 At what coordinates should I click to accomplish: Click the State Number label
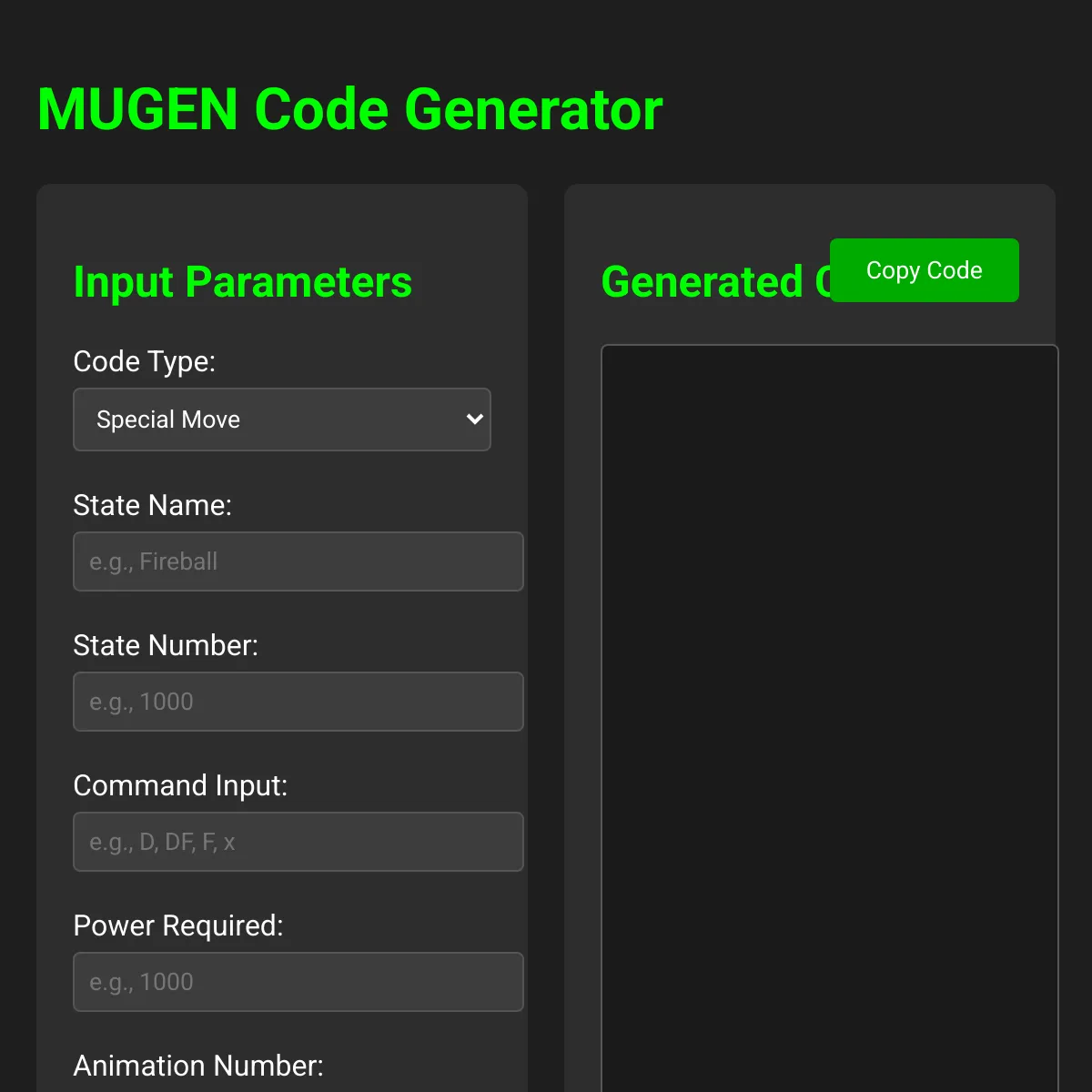(166, 645)
